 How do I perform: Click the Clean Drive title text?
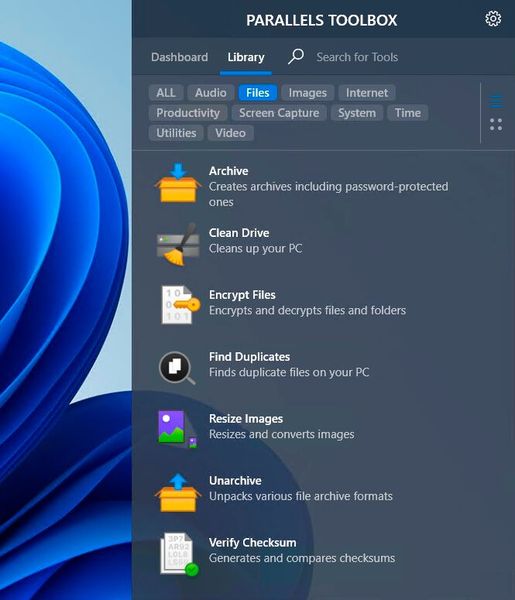[239, 233]
